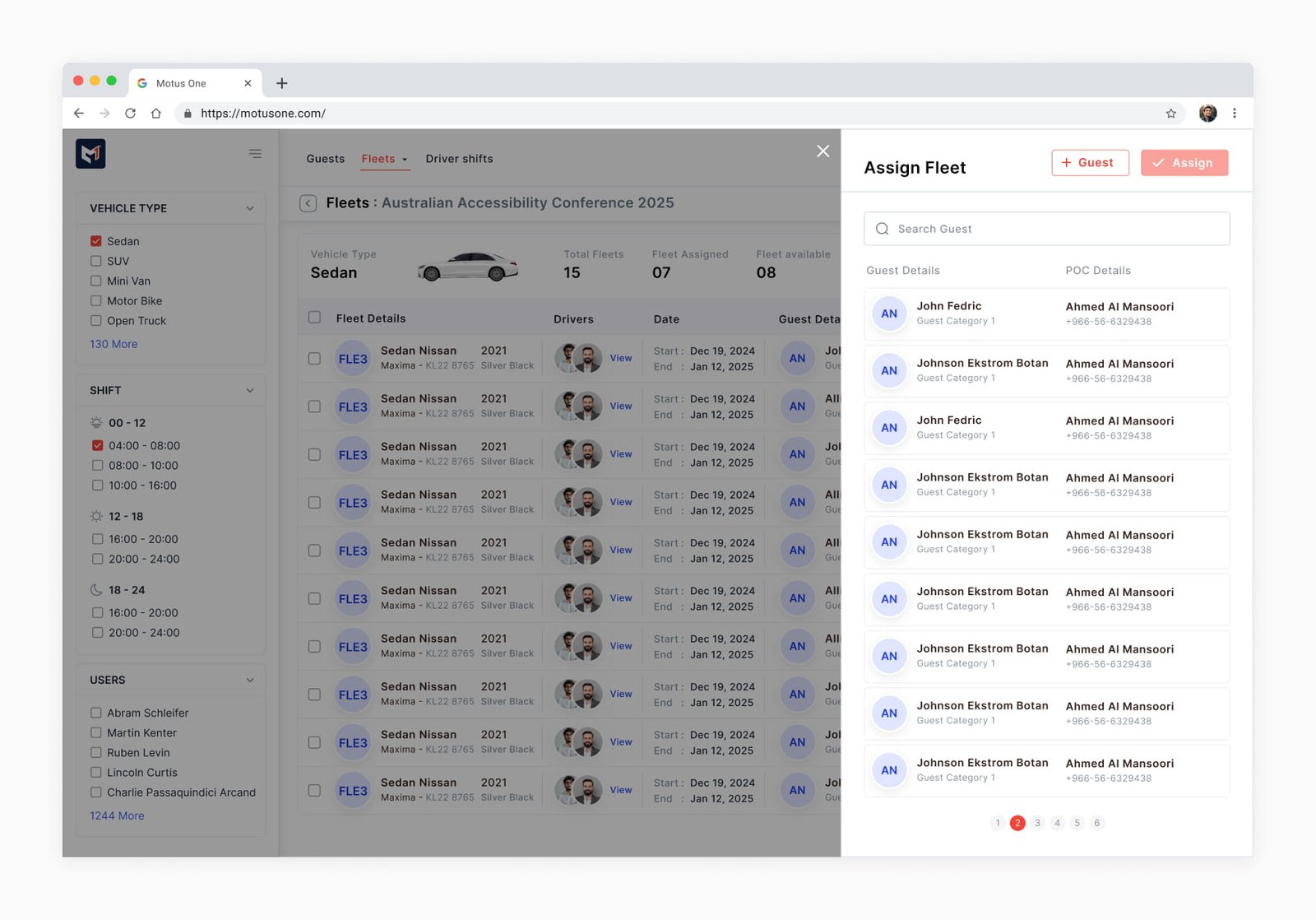Click View drivers in last fleet row
This screenshot has width=1316, height=920.
pos(621,790)
